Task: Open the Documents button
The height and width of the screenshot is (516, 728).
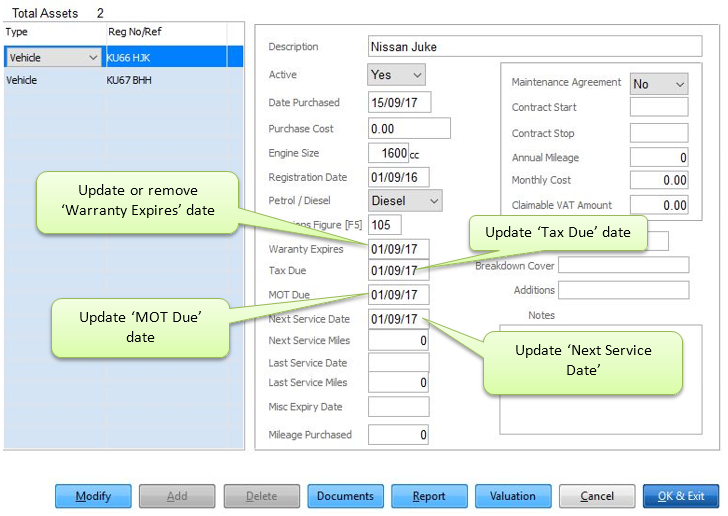Action: pyautogui.click(x=345, y=496)
